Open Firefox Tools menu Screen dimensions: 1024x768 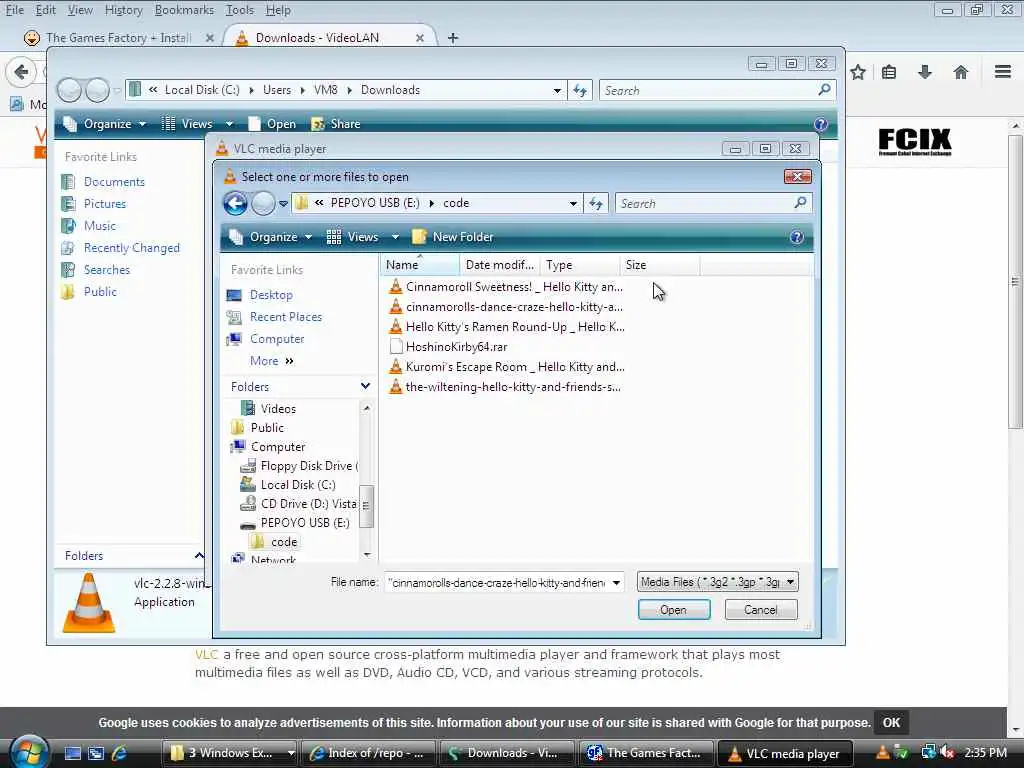(x=240, y=10)
